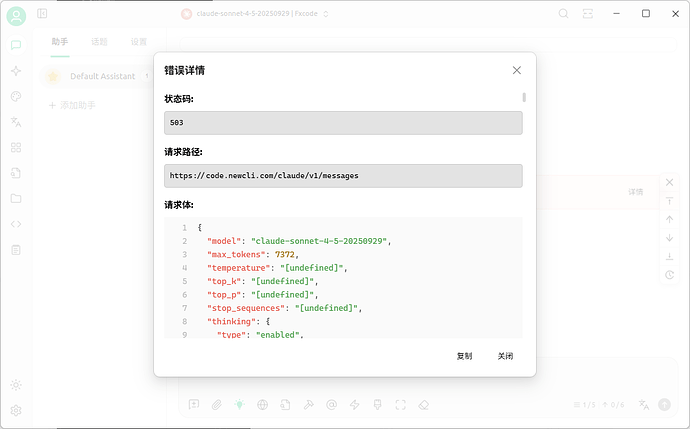This screenshot has height=429, width=690.
Task: Click the knowledge base input toolbar icon
Action: click(x=286, y=405)
